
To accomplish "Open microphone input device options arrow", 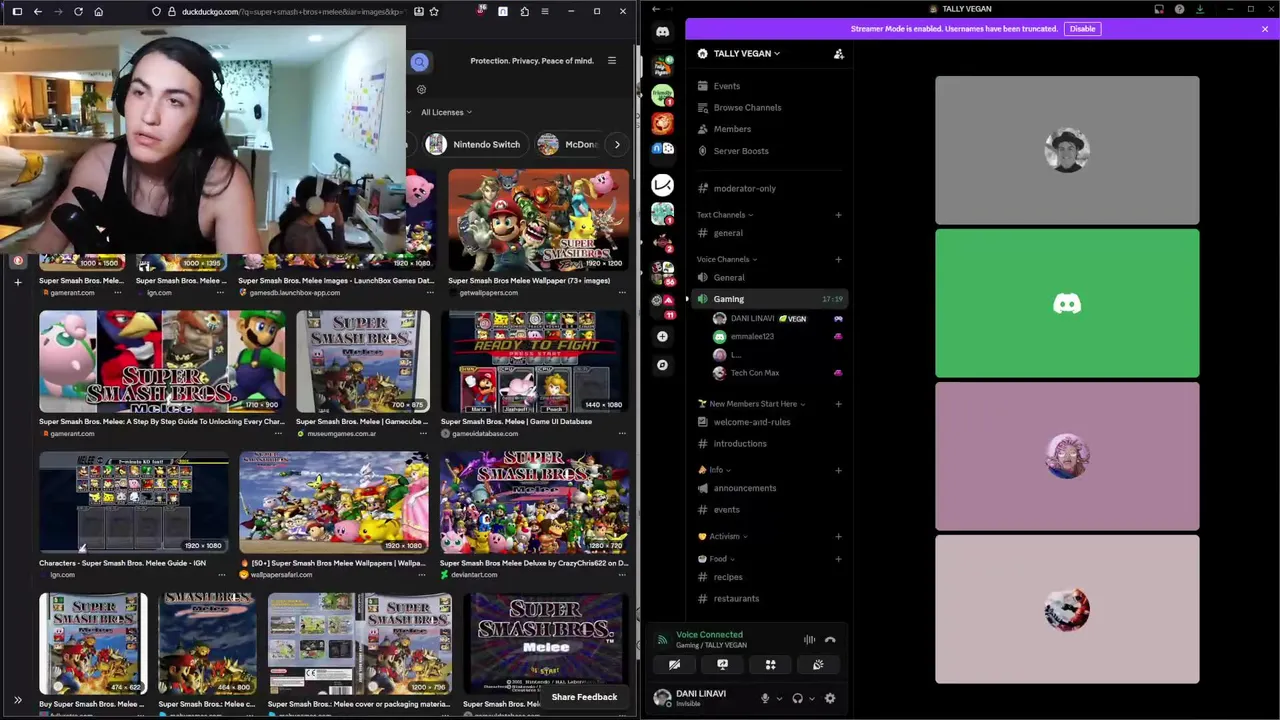I will click(779, 699).
